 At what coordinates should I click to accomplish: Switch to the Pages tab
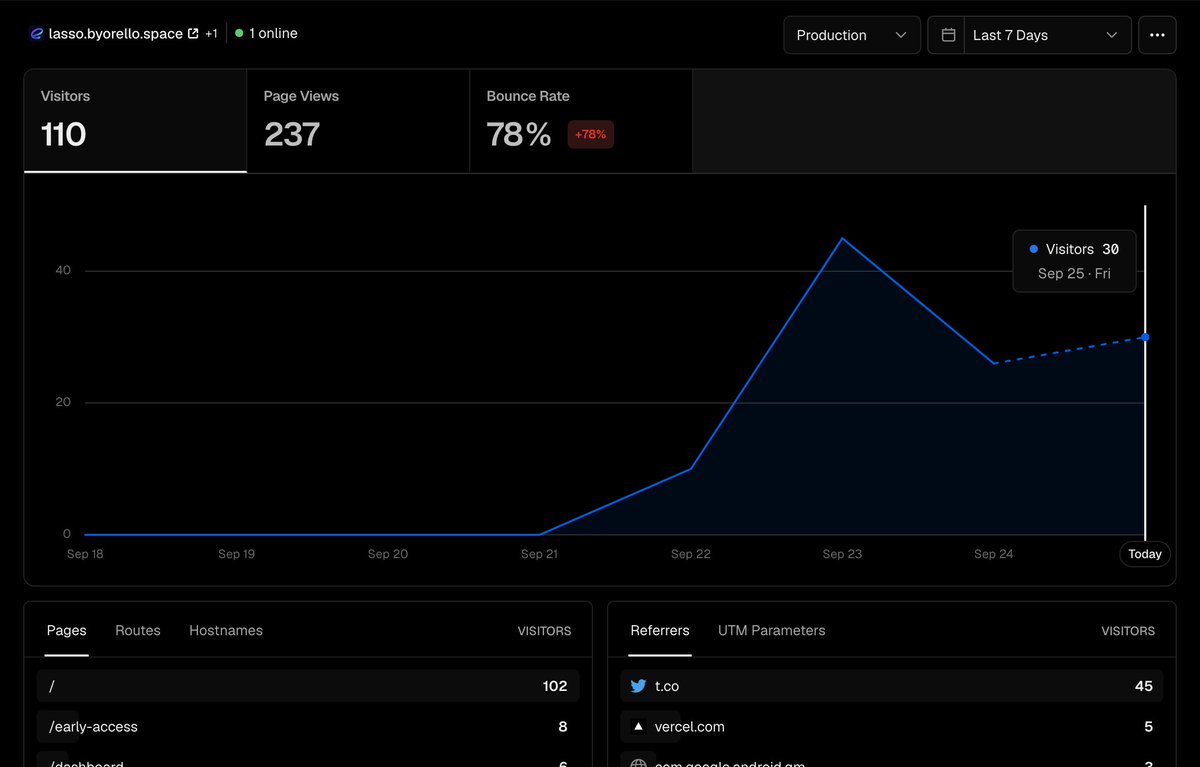click(x=67, y=631)
